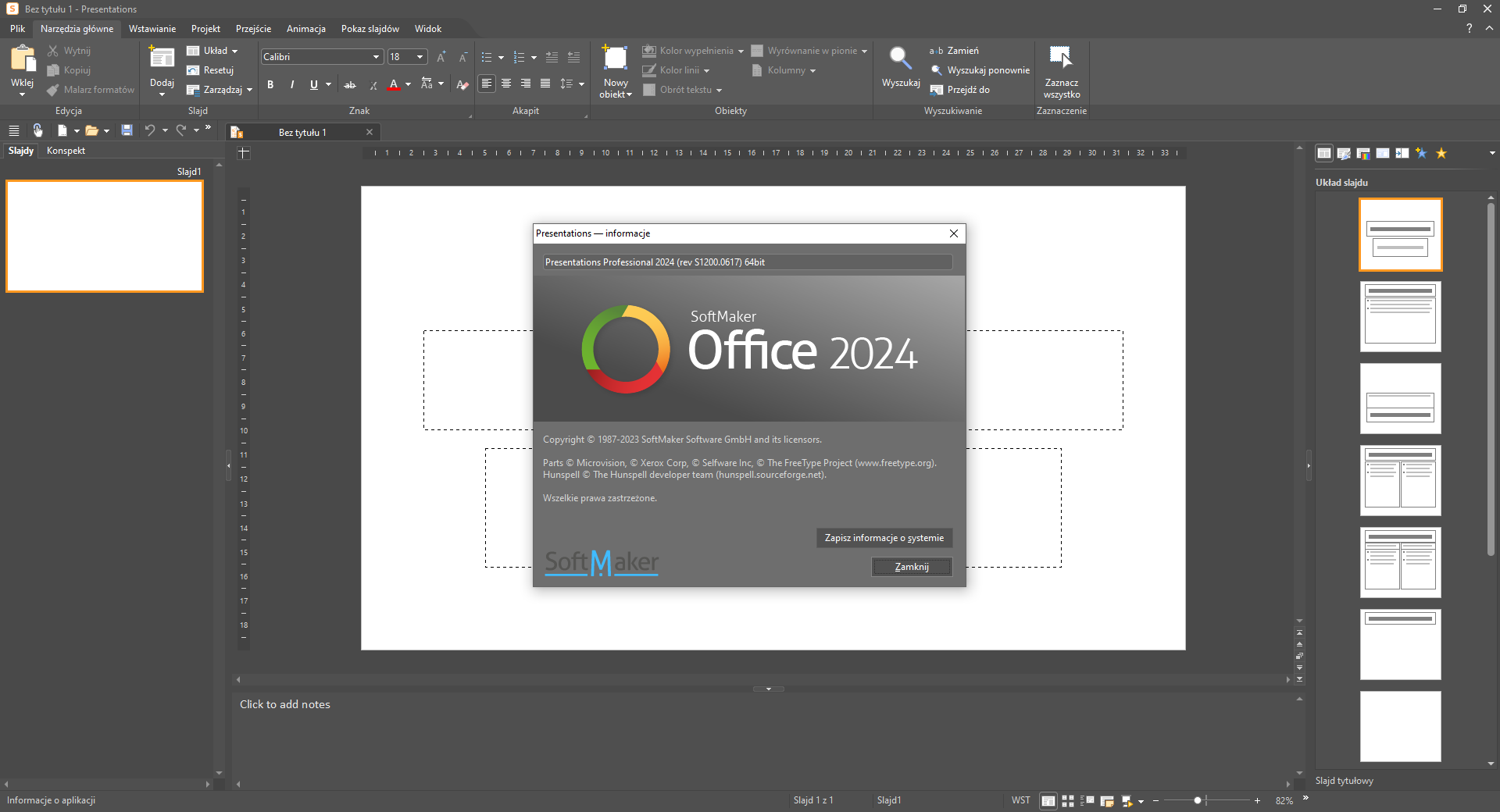Clear character formatting with the eraser icon
1500x812 pixels.
pyautogui.click(x=462, y=84)
